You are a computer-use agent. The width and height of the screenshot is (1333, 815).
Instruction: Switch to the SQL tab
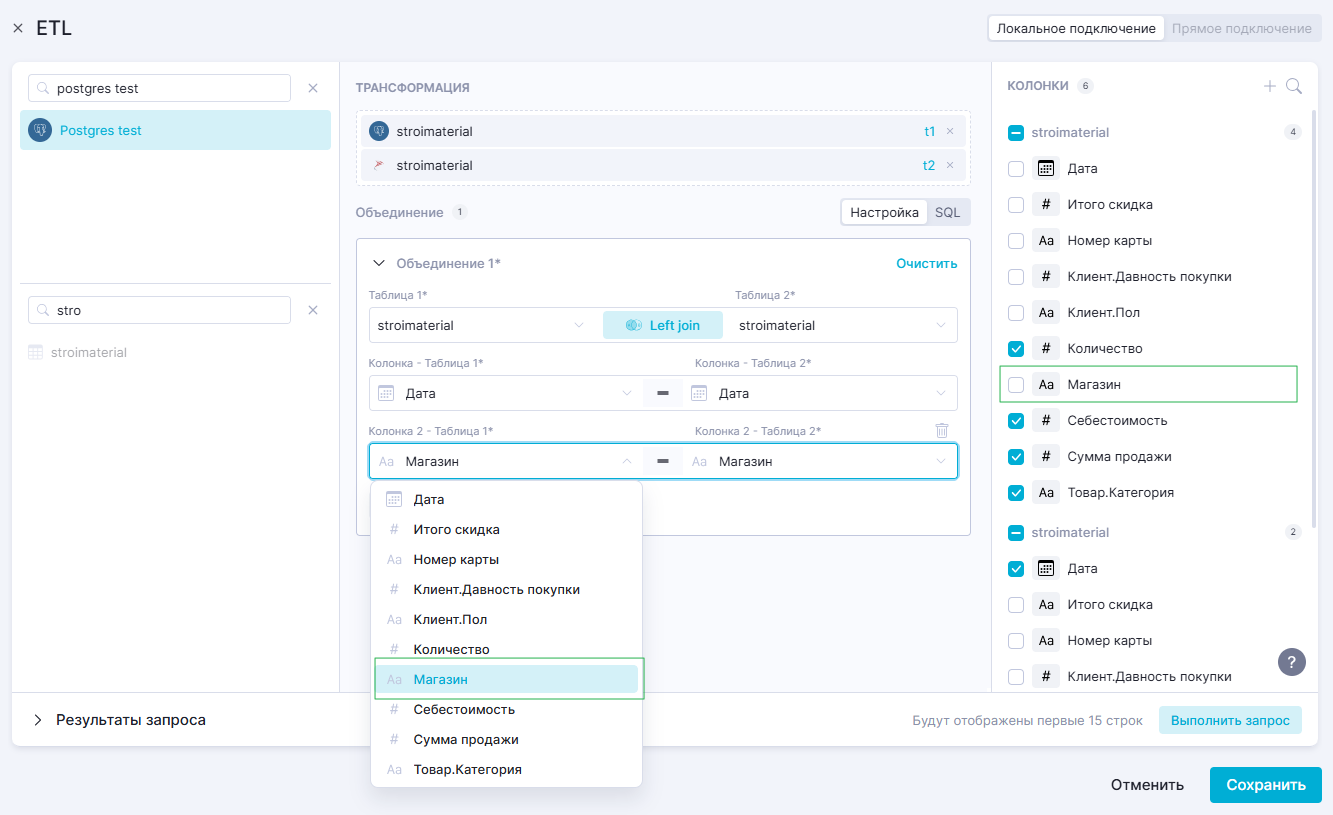[947, 212]
